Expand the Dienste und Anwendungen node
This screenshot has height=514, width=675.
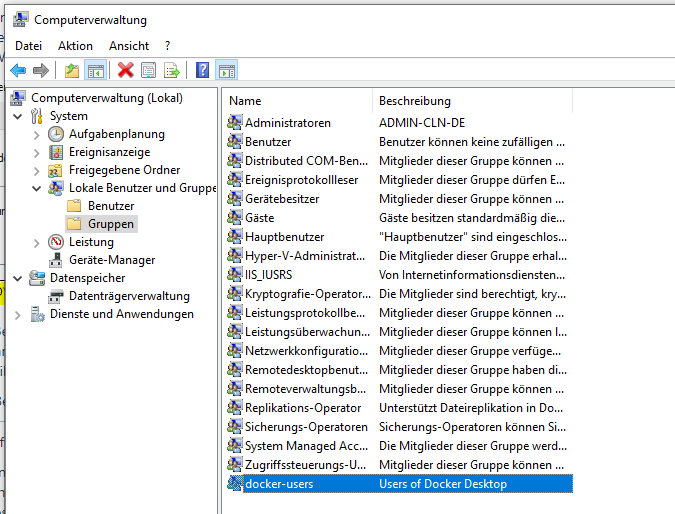pyautogui.click(x=18, y=314)
